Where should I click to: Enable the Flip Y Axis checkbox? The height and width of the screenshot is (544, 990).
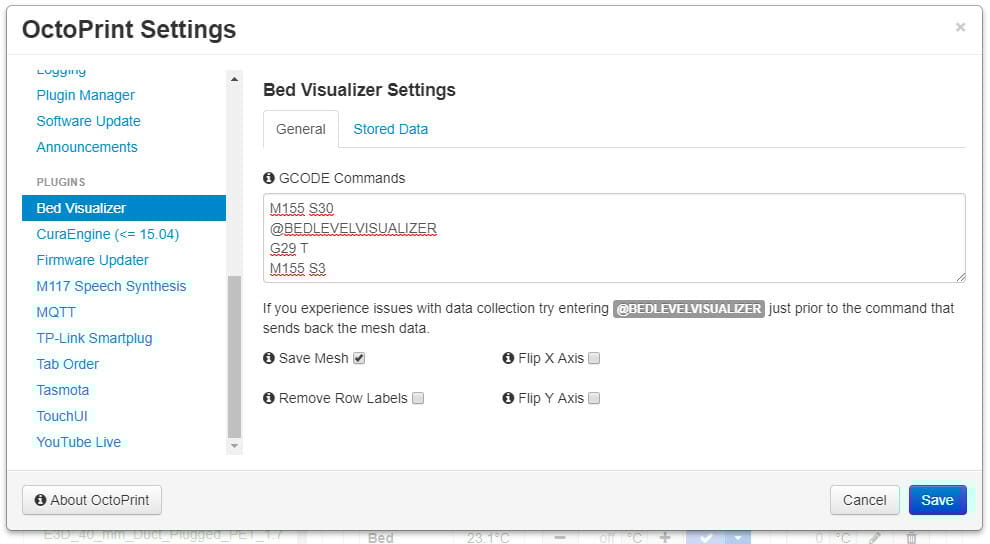pos(594,398)
